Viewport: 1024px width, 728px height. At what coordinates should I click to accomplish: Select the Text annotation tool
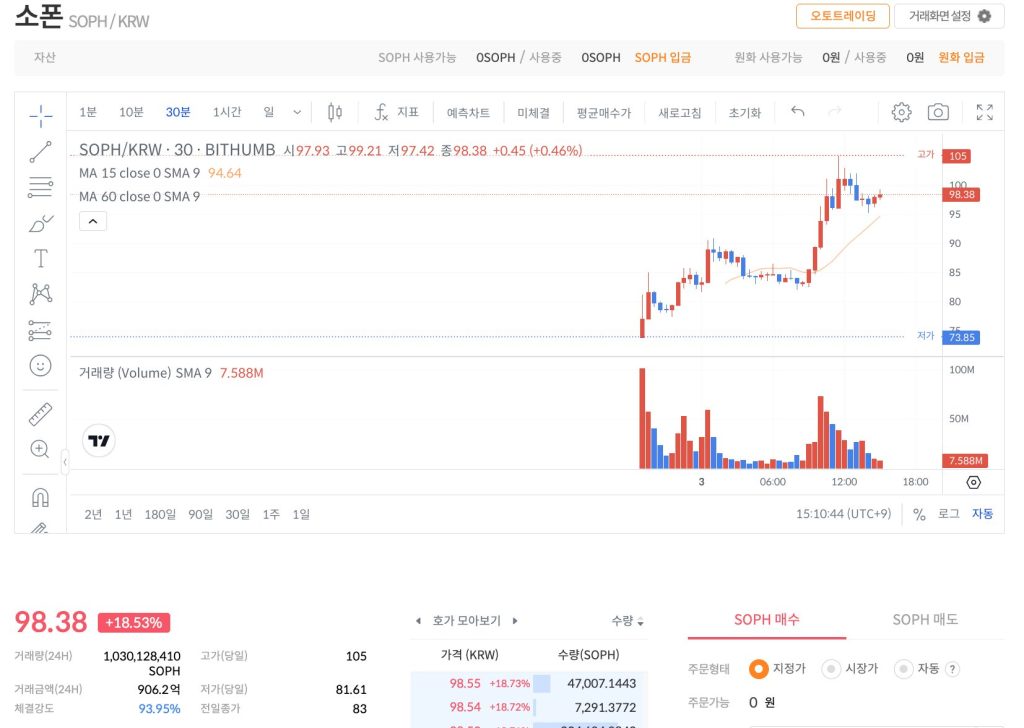click(x=40, y=259)
